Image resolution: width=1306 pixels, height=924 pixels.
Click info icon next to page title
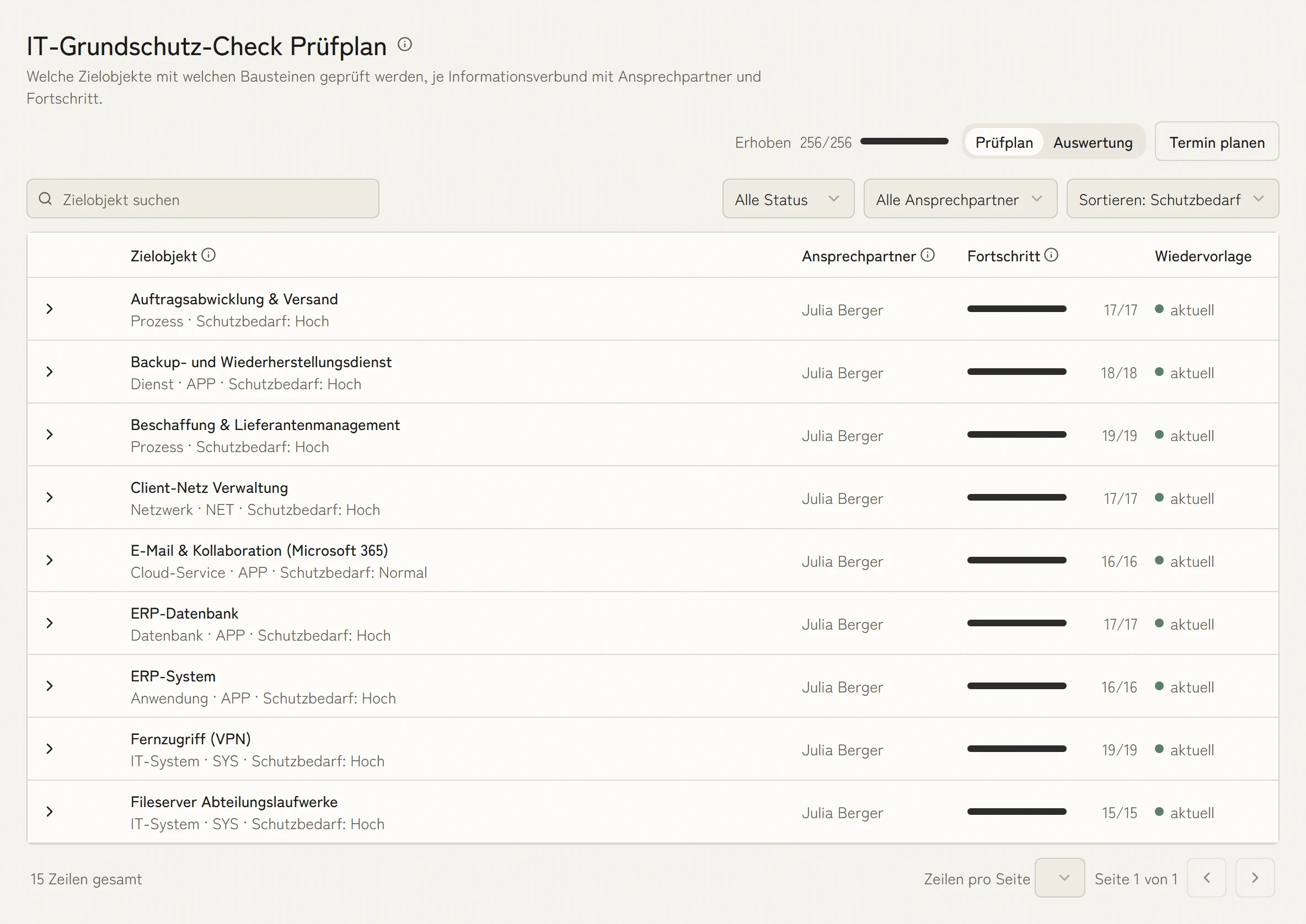coord(405,44)
